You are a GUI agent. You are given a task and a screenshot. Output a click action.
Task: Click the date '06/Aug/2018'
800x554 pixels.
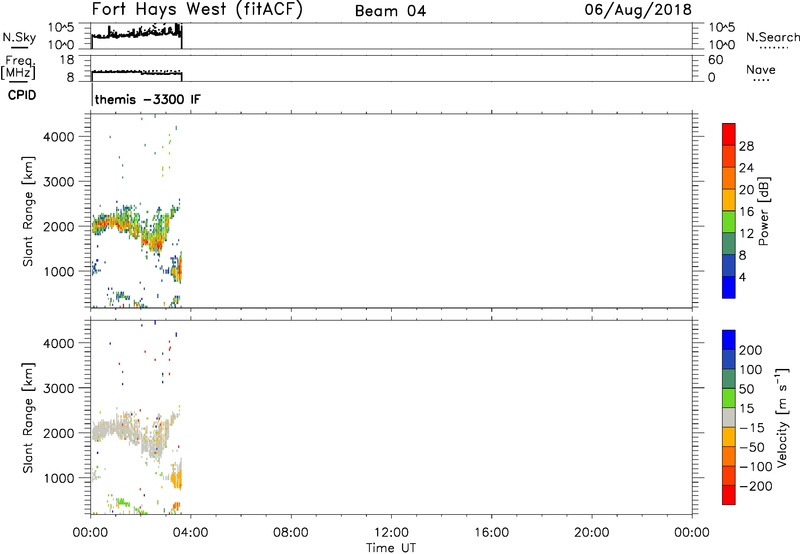pos(638,10)
